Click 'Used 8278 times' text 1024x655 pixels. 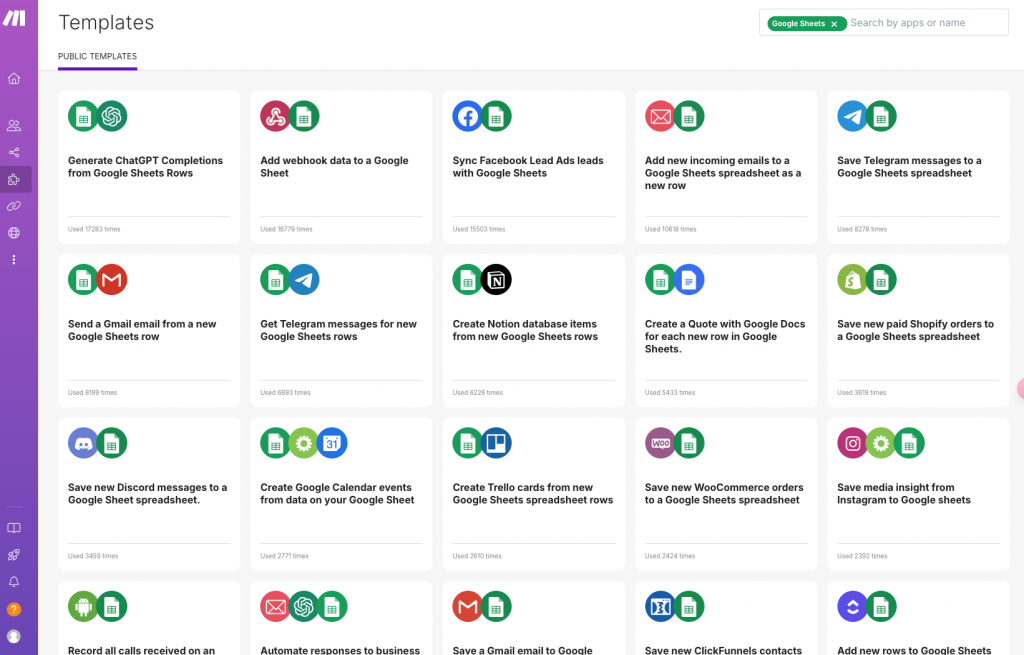click(x=862, y=229)
